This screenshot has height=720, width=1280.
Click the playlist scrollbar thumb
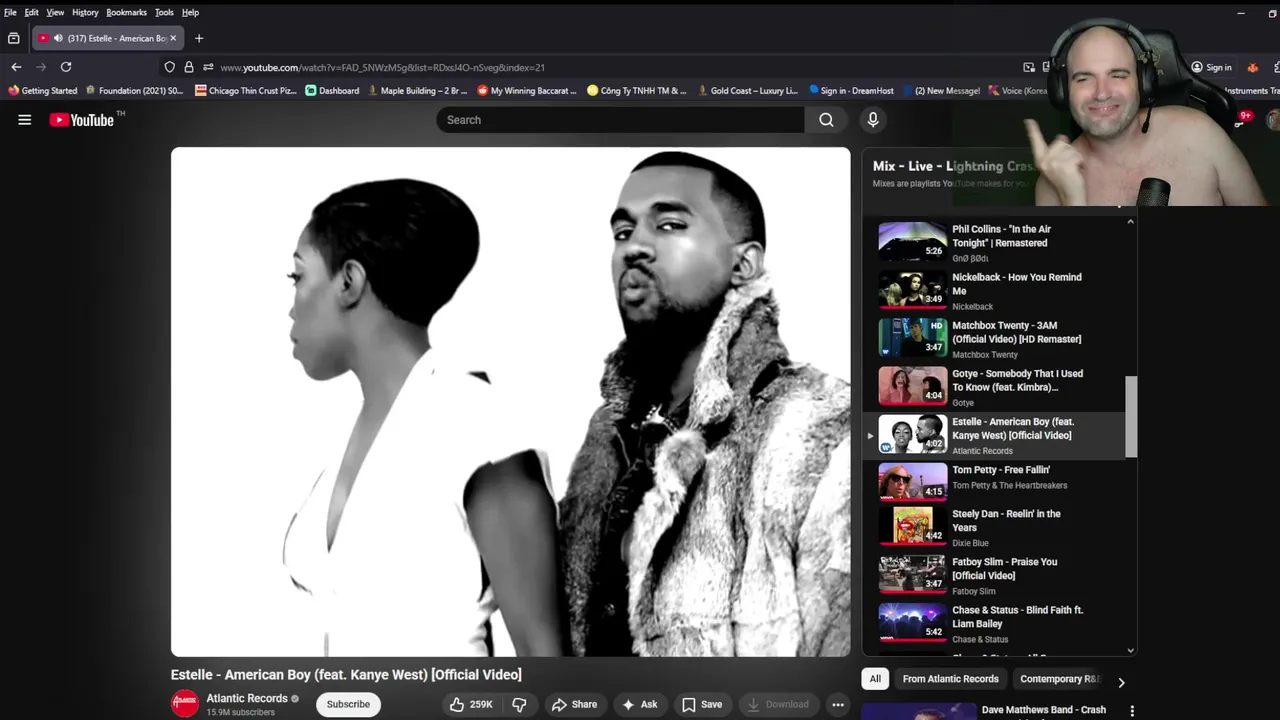pos(1131,417)
